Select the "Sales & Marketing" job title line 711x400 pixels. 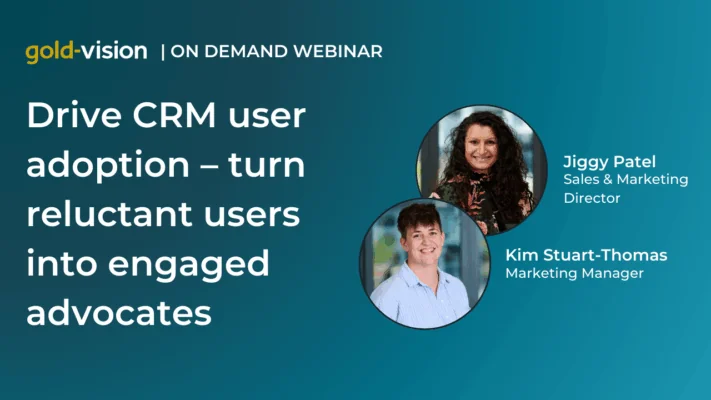(x=626, y=180)
